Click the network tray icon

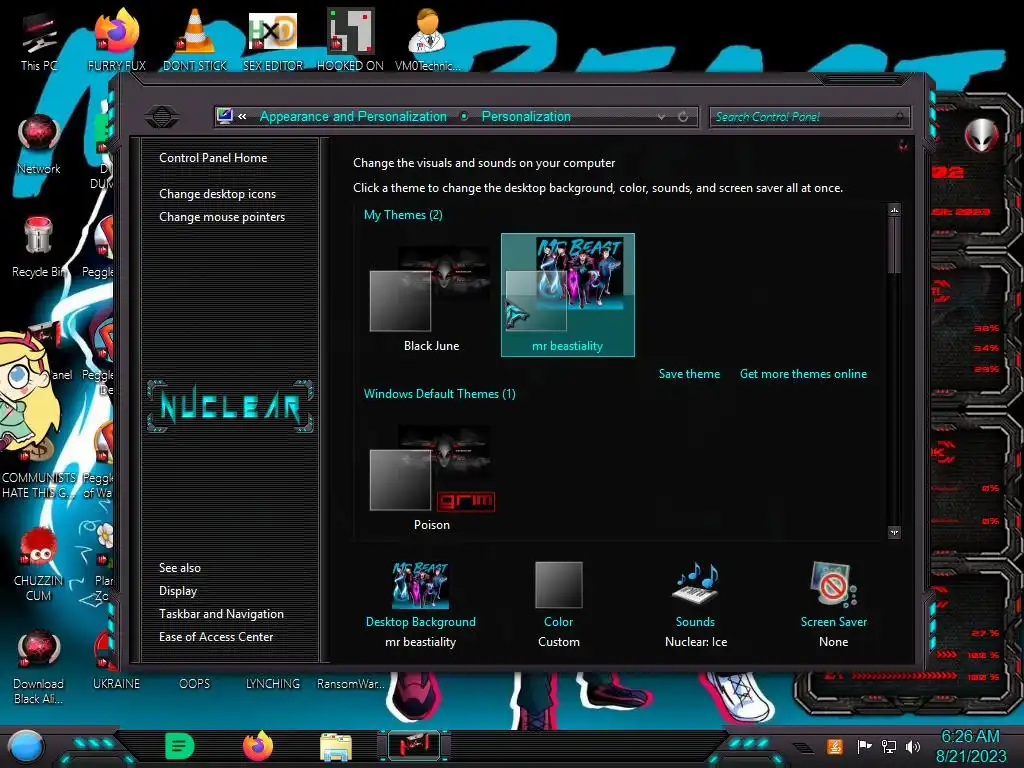889,746
